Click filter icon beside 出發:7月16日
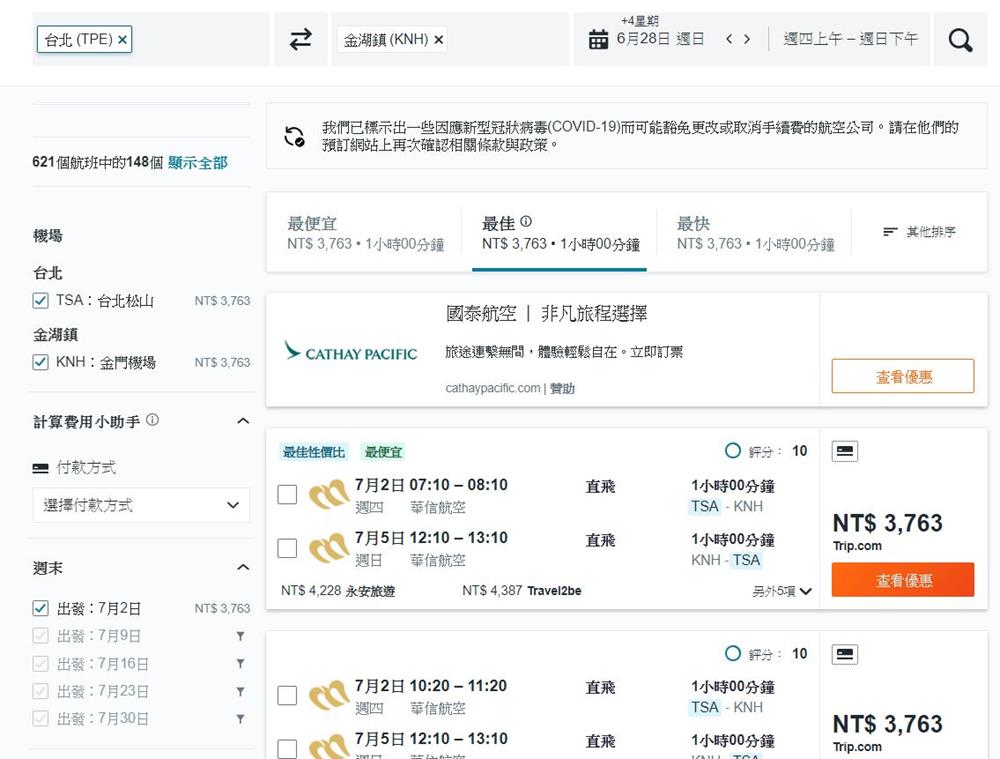The image size is (1000, 759). pyautogui.click(x=240, y=663)
